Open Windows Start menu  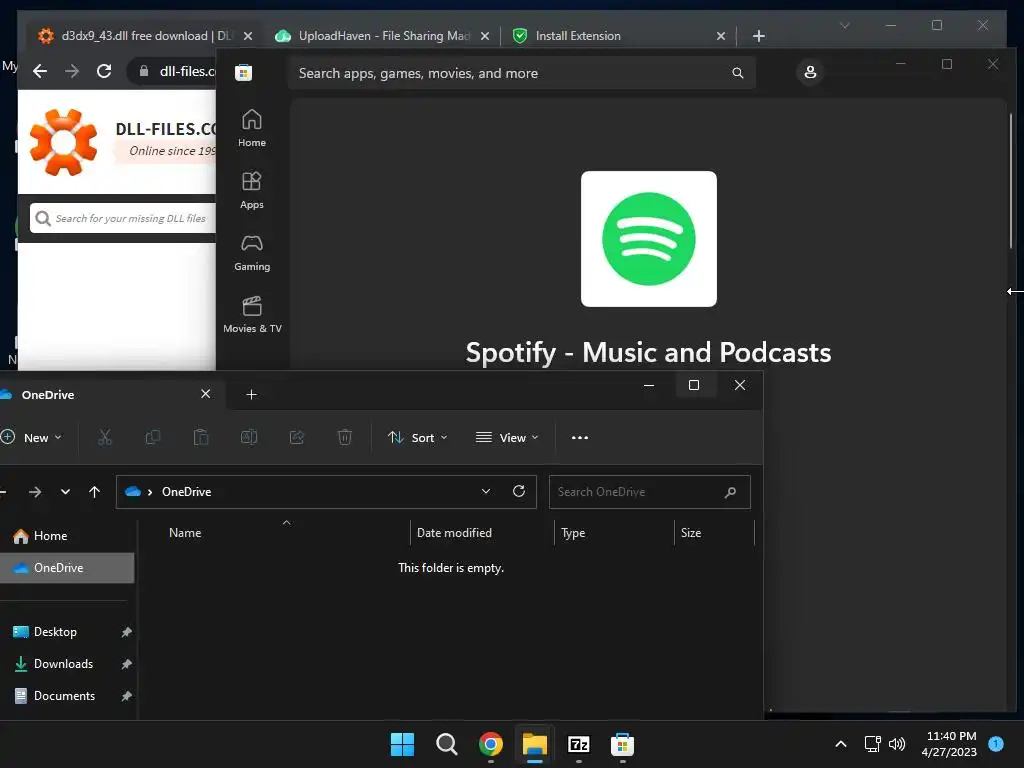[402, 744]
